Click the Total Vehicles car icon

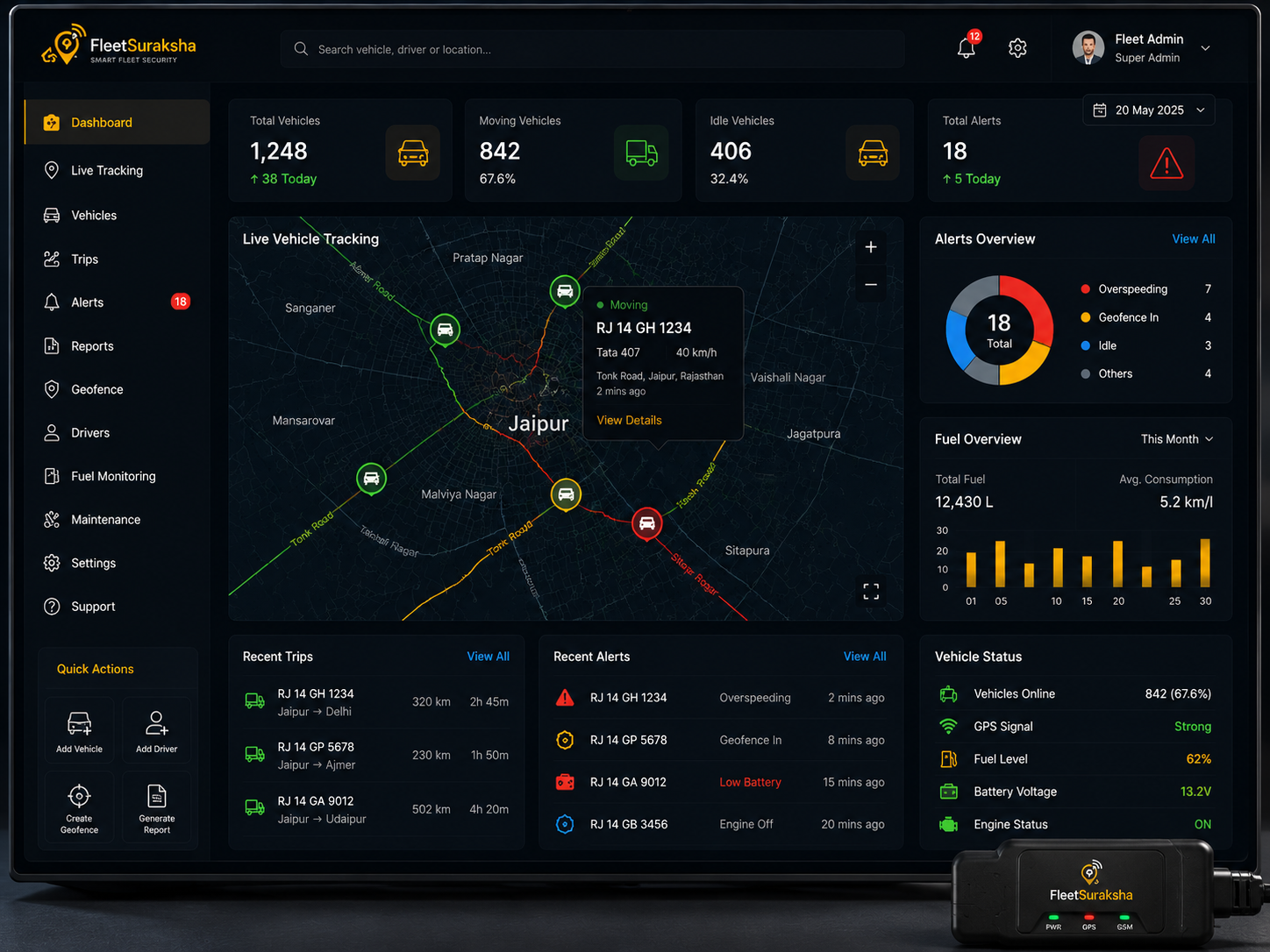pos(413,153)
